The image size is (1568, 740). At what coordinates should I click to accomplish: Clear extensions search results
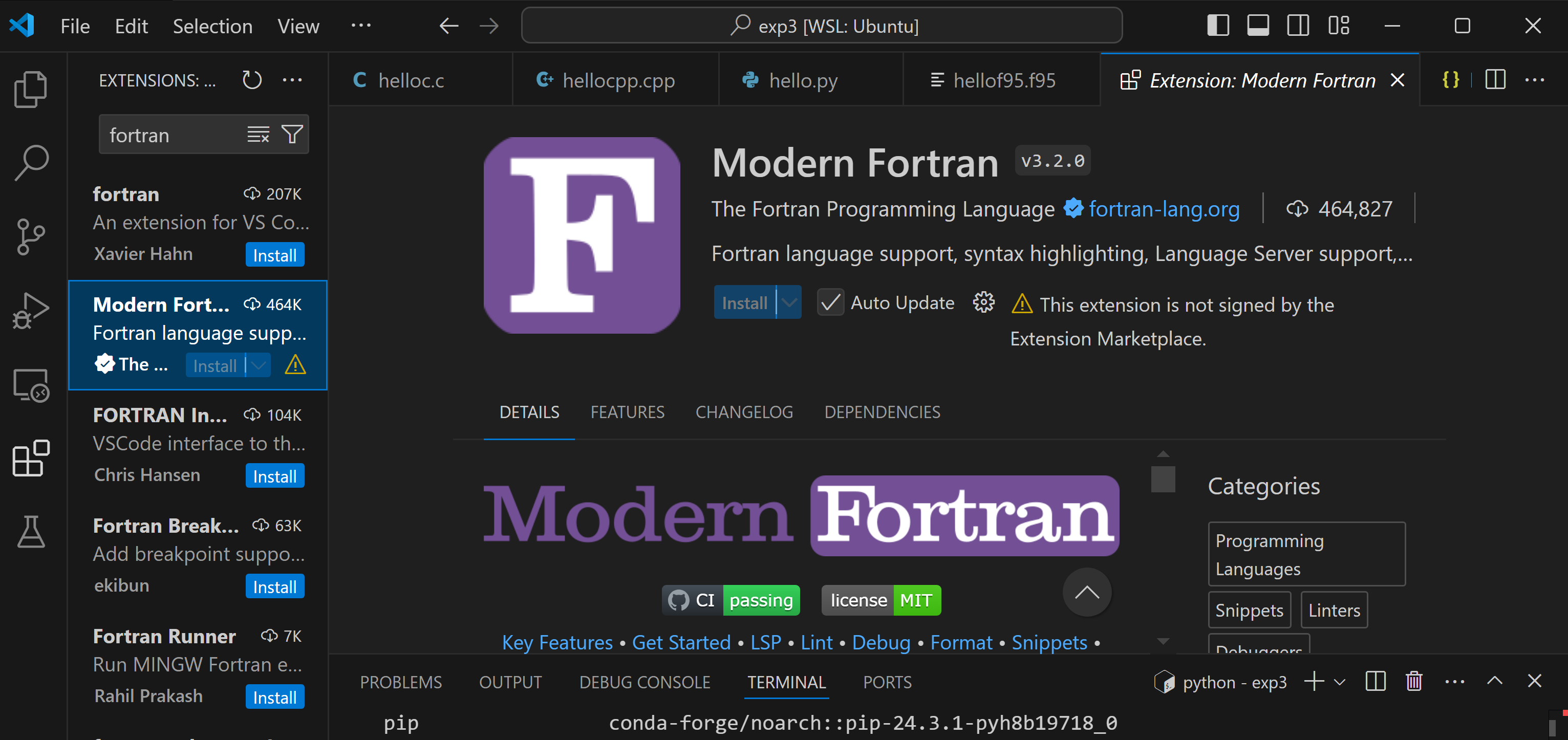point(258,135)
